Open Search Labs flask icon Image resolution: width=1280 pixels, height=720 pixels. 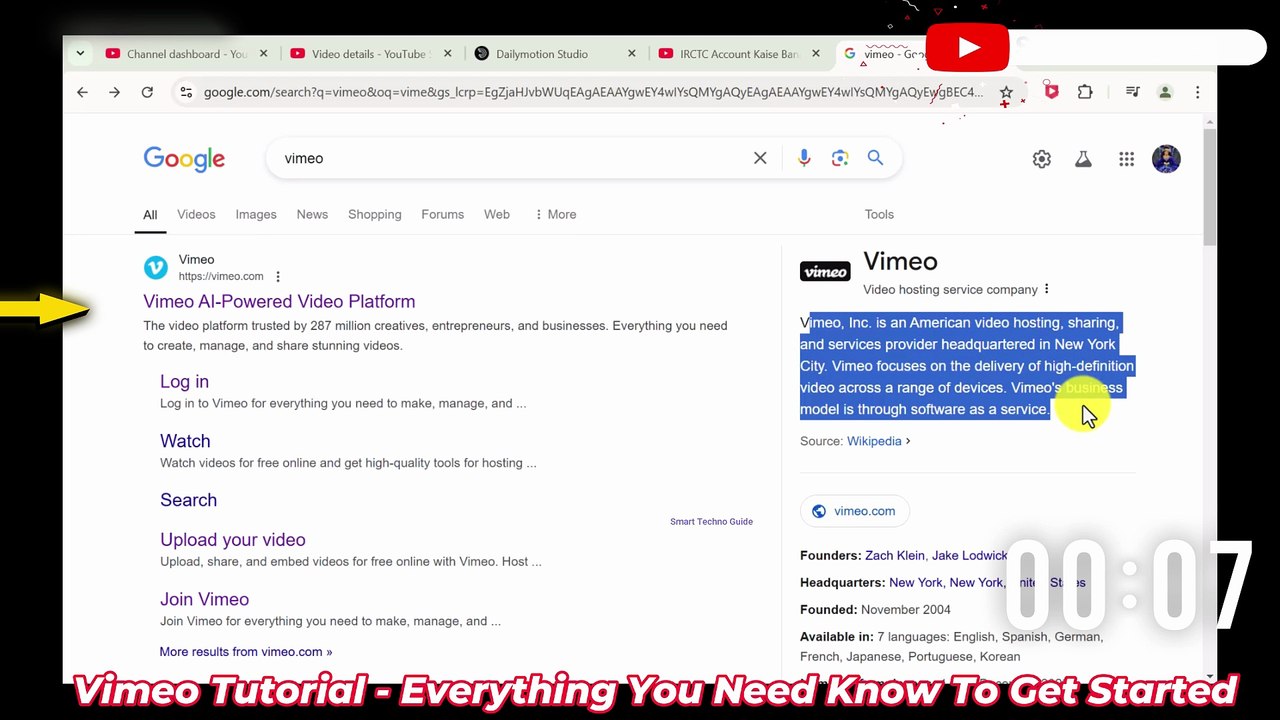(x=1083, y=159)
